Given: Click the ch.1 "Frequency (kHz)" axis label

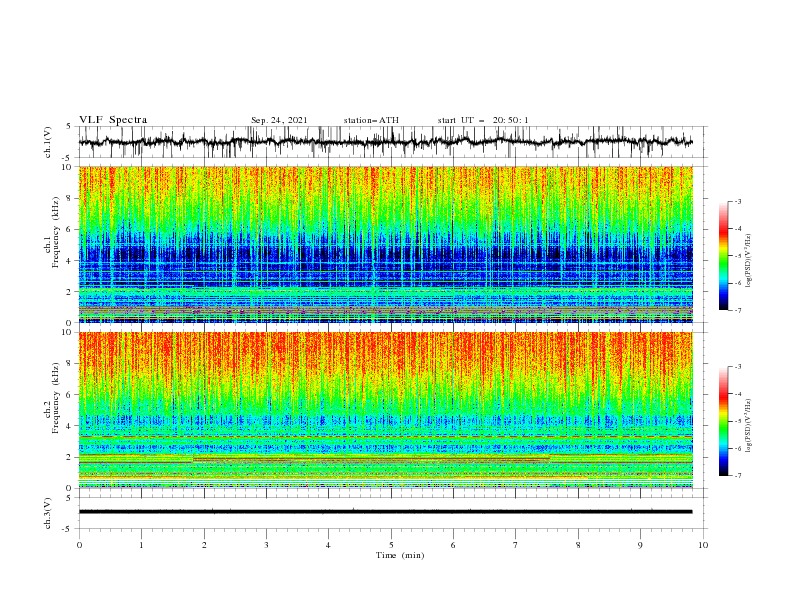Looking at the screenshot, I should (56, 233).
